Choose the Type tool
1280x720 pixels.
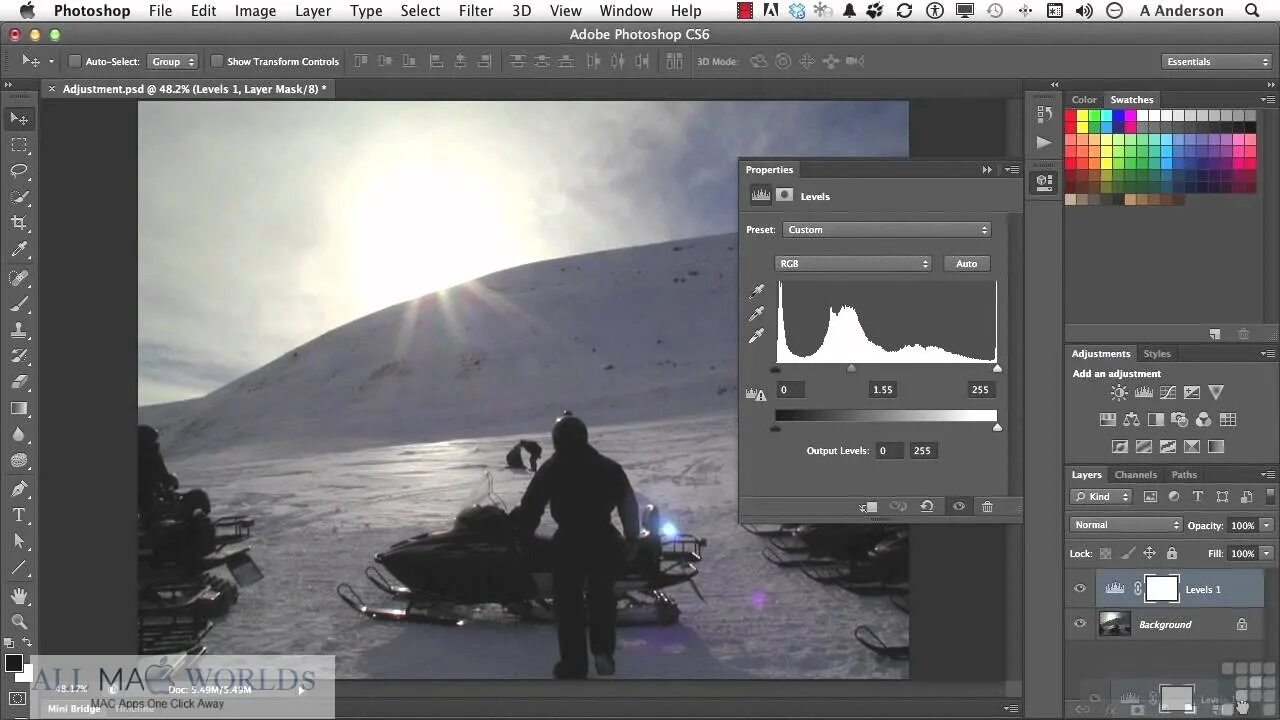coord(21,512)
